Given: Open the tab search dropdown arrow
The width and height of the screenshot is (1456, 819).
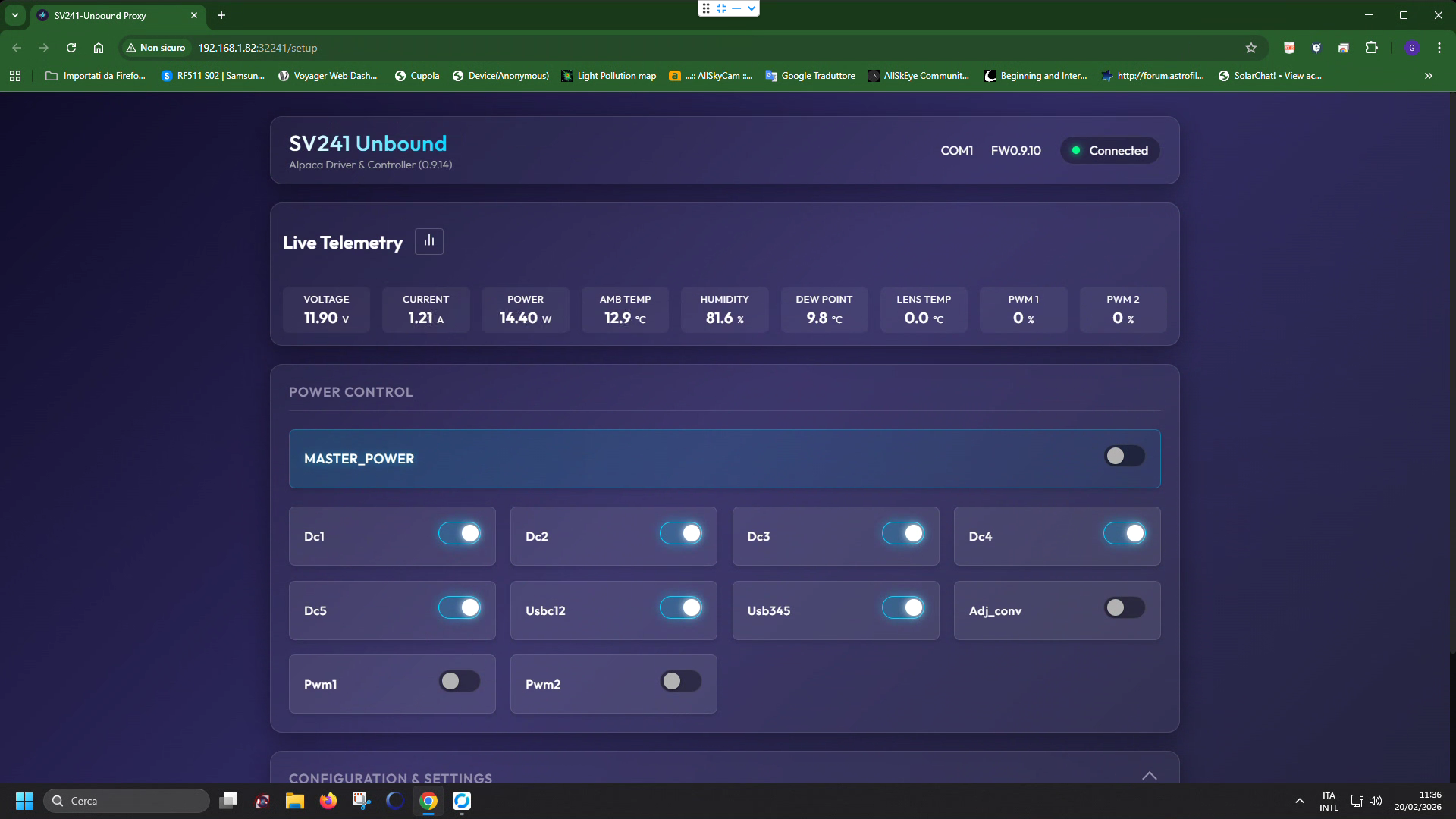Looking at the screenshot, I should coord(14,15).
